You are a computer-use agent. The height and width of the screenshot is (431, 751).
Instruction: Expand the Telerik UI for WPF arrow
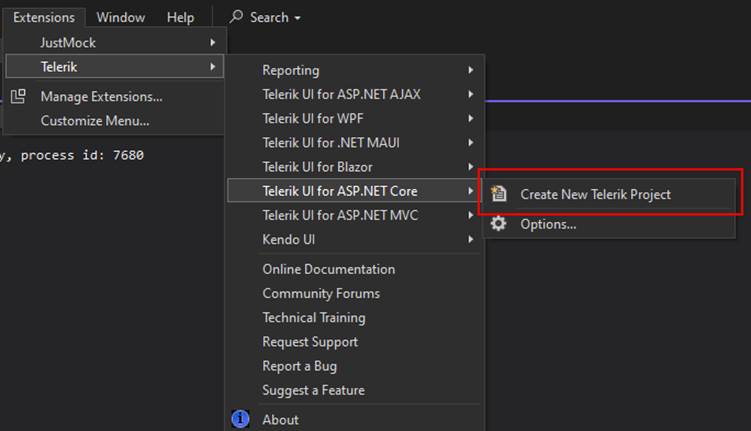(471, 118)
